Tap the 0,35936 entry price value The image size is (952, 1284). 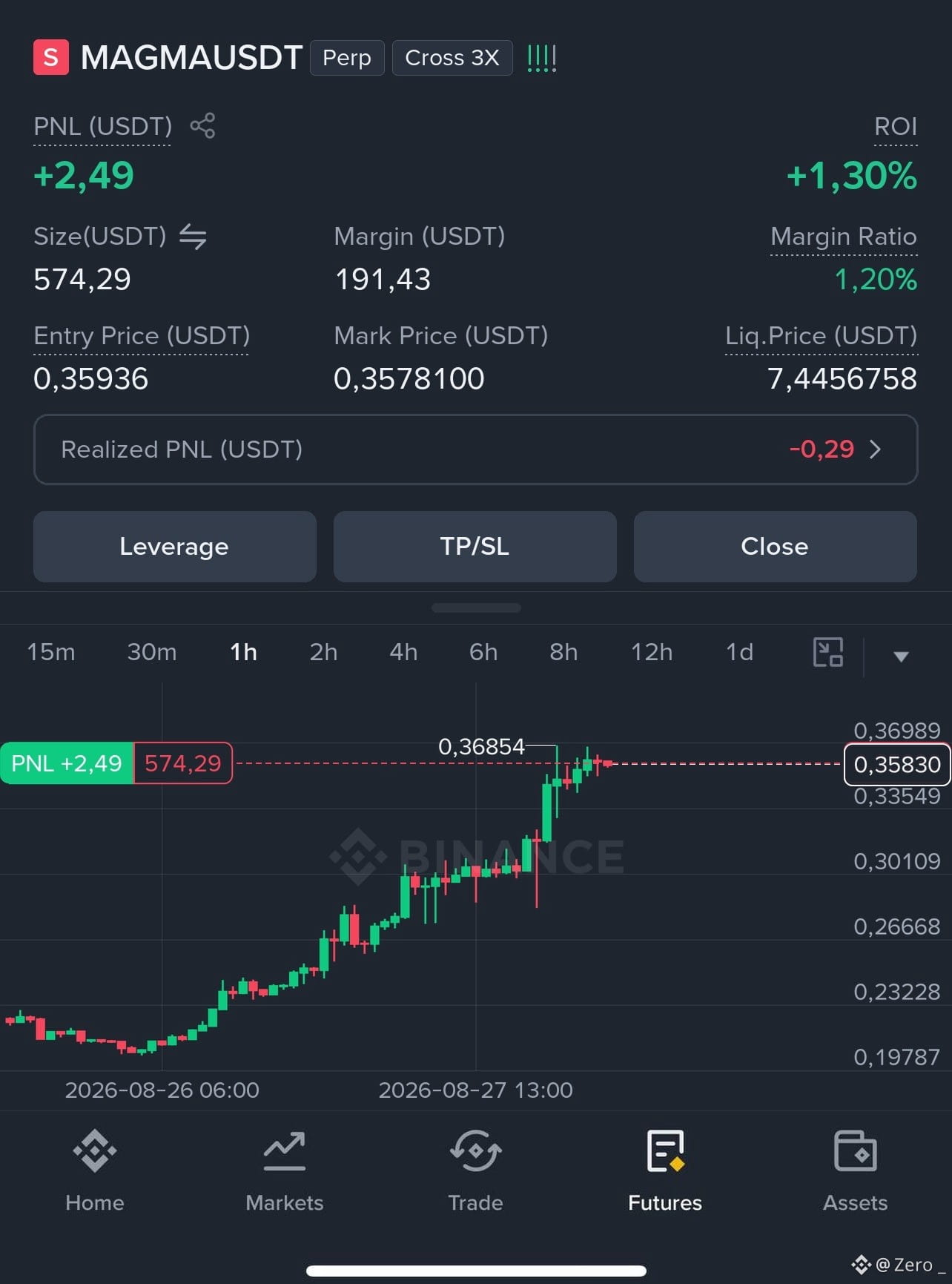coord(91,379)
